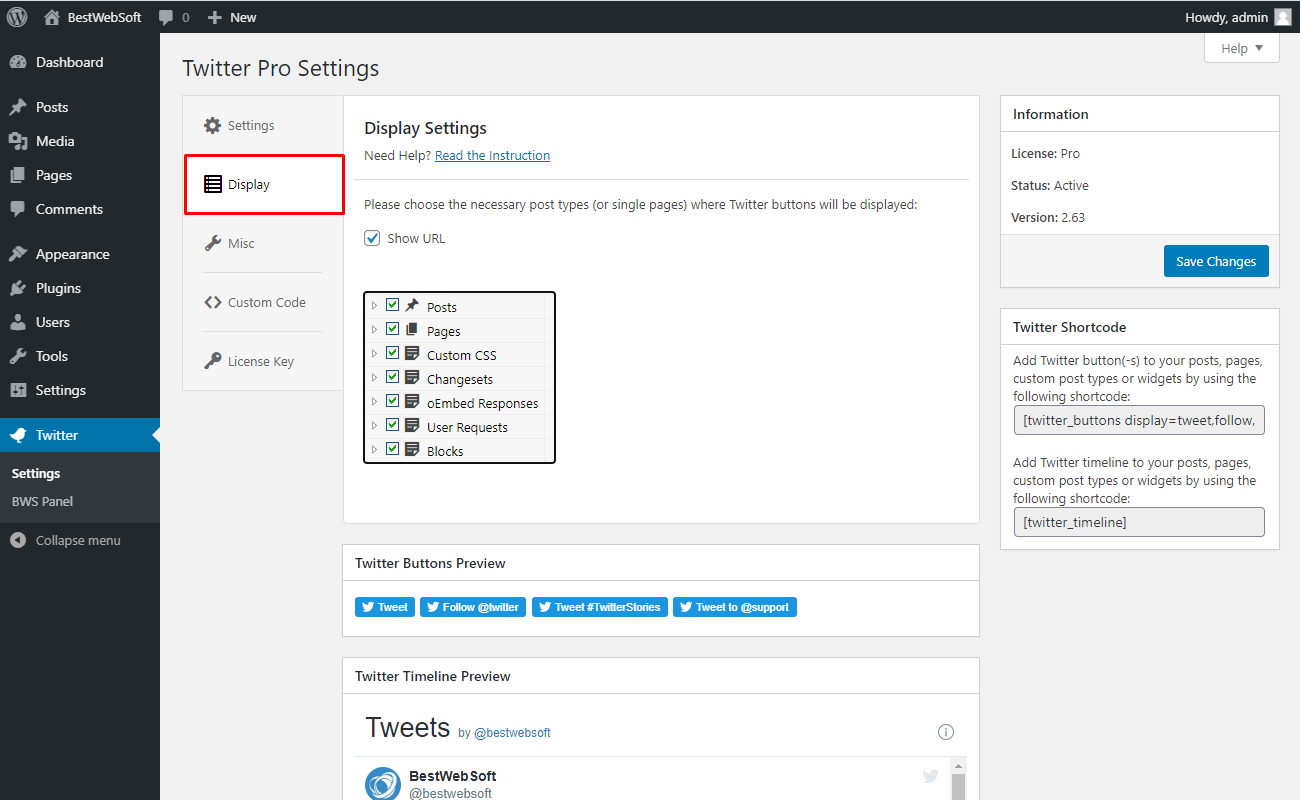The width and height of the screenshot is (1300, 800).
Task: Expand the Custom CSS tree node
Action: click(x=375, y=353)
